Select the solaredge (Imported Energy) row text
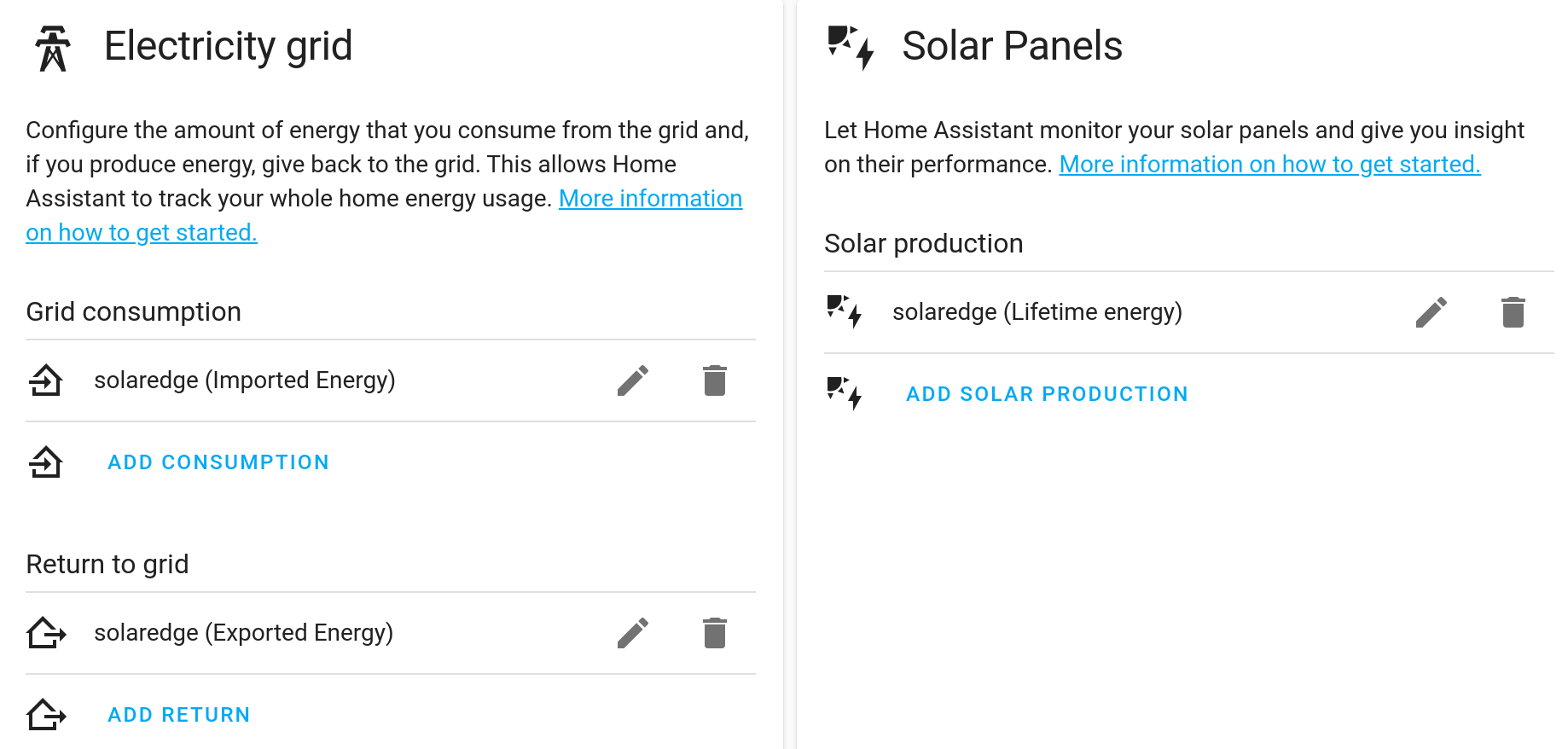Screen dimensions: 1568x749 245,380
